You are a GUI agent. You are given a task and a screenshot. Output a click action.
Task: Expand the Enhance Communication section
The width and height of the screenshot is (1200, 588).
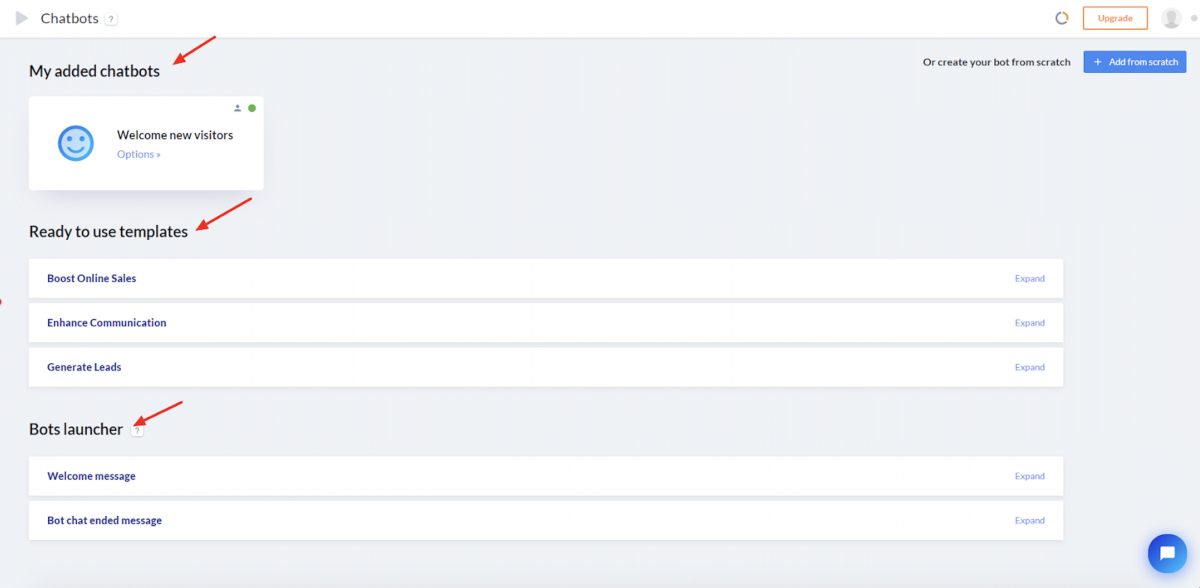1029,323
